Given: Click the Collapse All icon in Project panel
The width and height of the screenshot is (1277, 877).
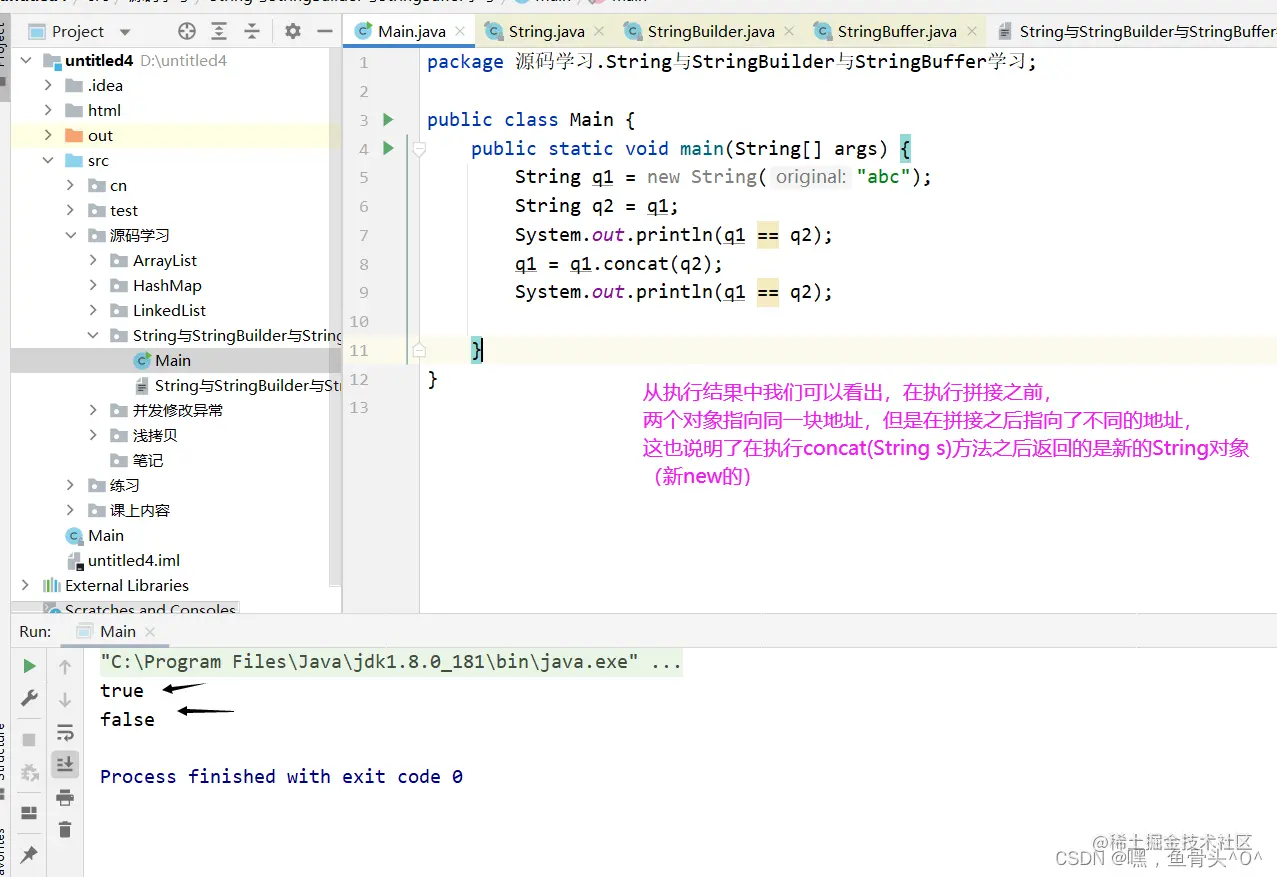Looking at the screenshot, I should [251, 31].
